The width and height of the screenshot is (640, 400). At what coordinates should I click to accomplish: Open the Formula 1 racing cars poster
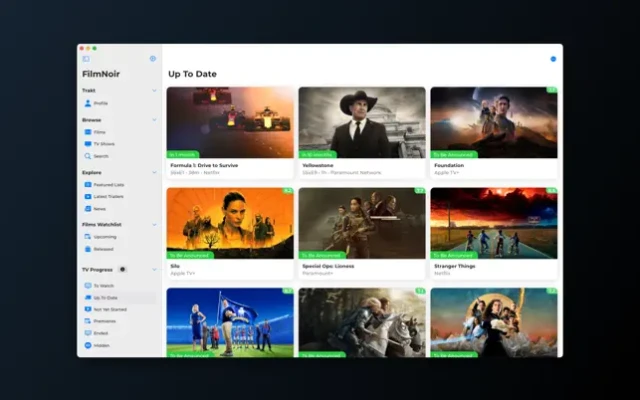coord(230,122)
